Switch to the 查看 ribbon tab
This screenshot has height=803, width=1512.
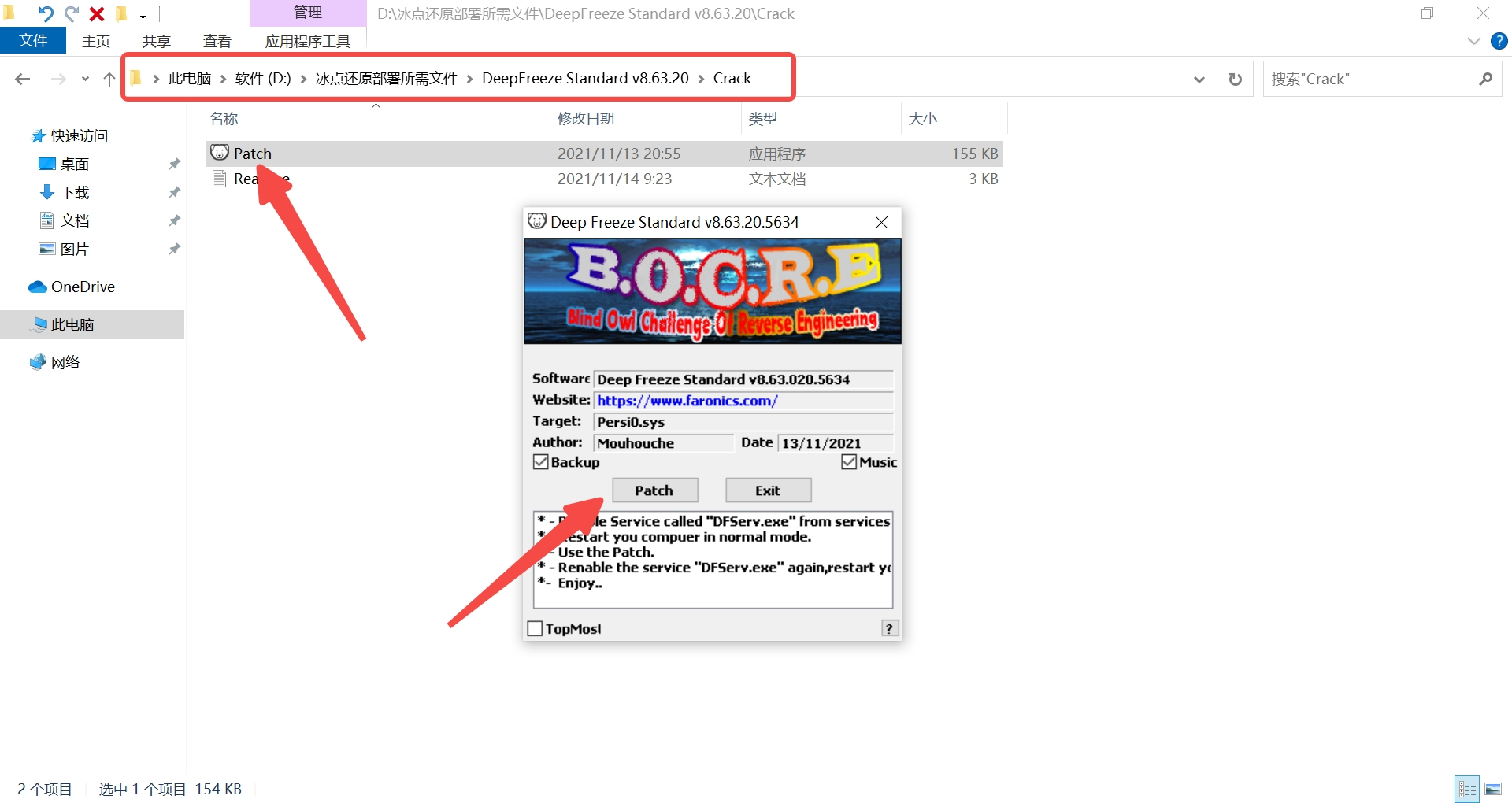217,41
